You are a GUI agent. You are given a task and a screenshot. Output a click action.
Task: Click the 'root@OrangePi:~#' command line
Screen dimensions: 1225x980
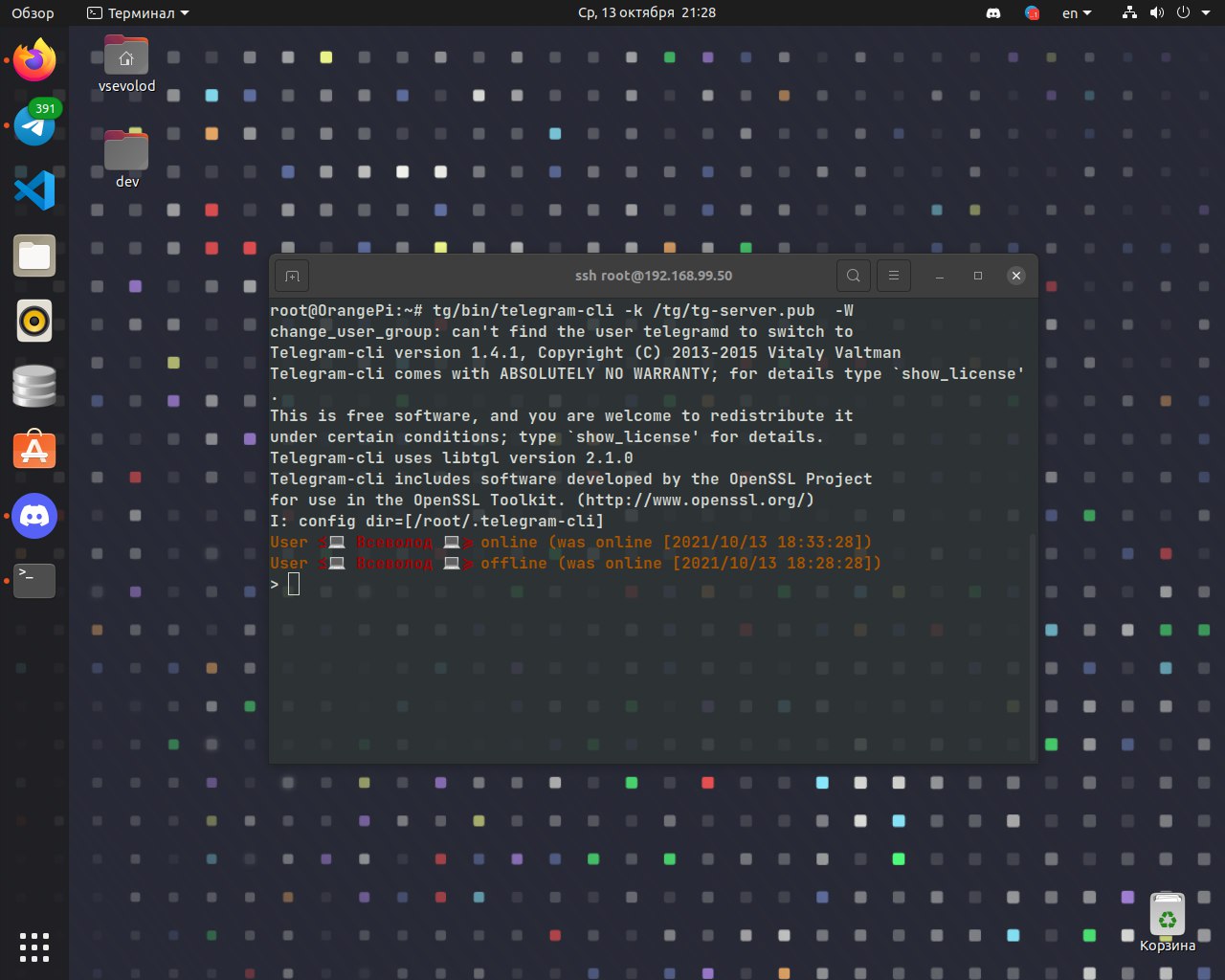(x=562, y=310)
